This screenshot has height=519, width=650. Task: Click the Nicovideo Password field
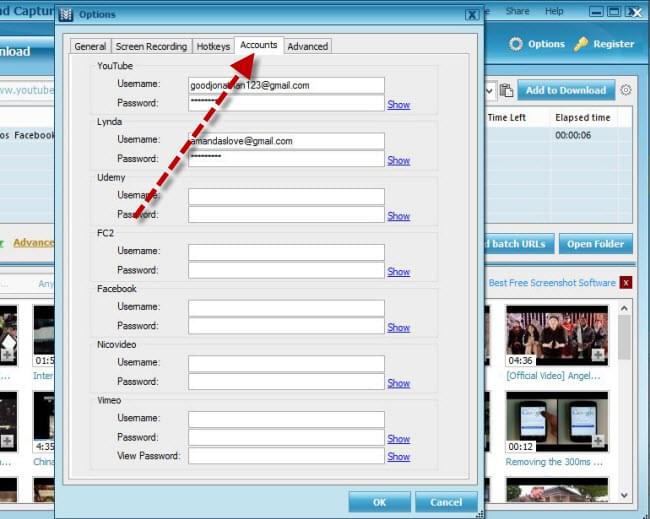tap(286, 381)
